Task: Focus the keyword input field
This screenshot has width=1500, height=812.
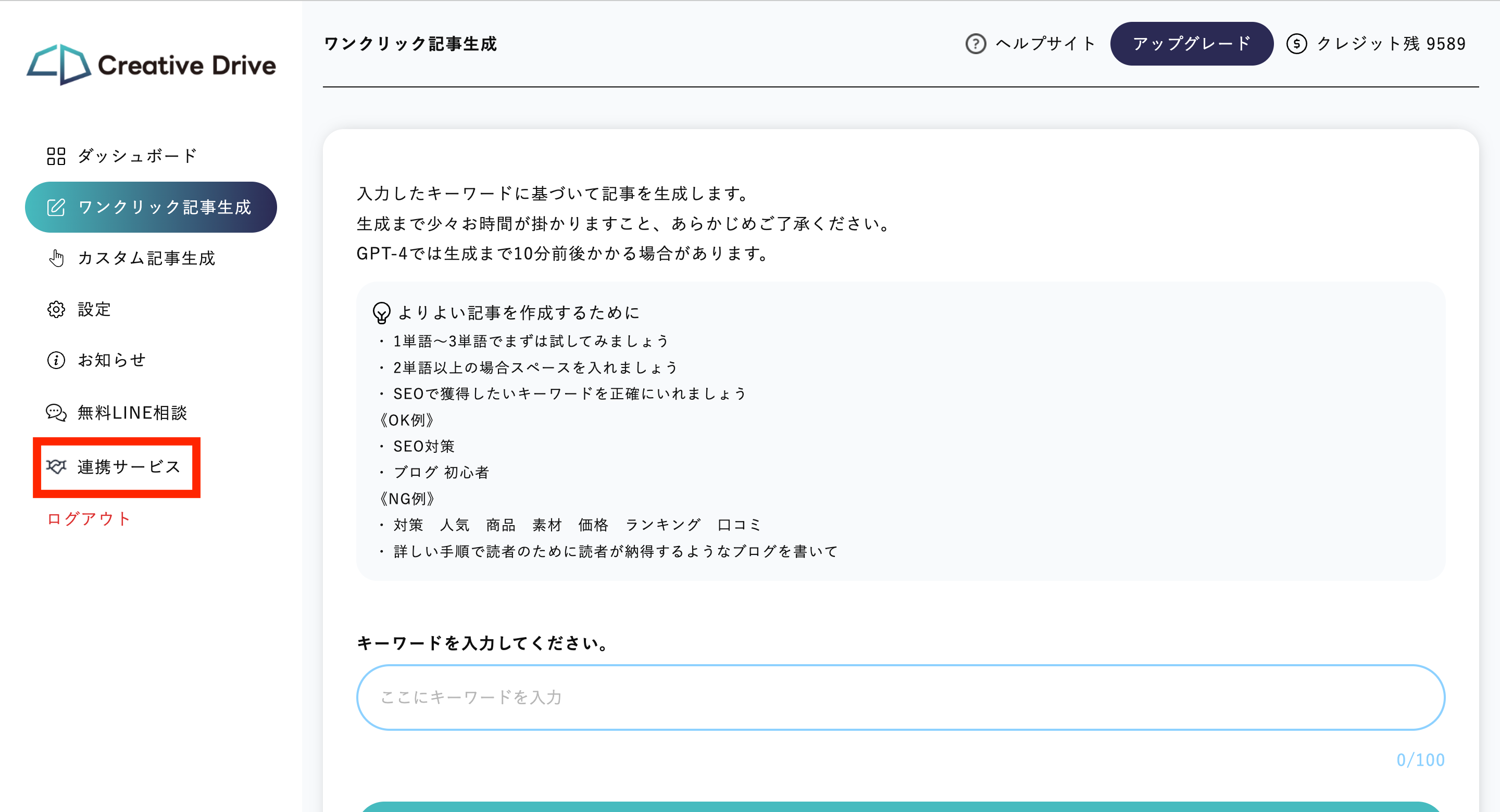Action: (x=900, y=697)
